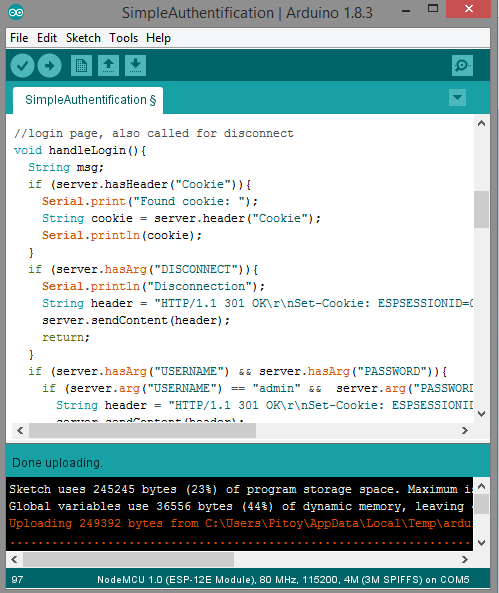Click 'Serial.println("Disconnection");' line
Image resolution: width=499 pixels, height=593 pixels.
pyautogui.click(x=153, y=287)
